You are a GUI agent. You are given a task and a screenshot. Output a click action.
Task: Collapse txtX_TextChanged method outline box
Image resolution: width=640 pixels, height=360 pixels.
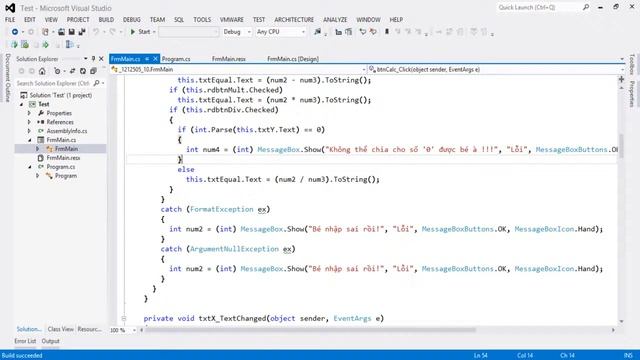click(x=124, y=318)
